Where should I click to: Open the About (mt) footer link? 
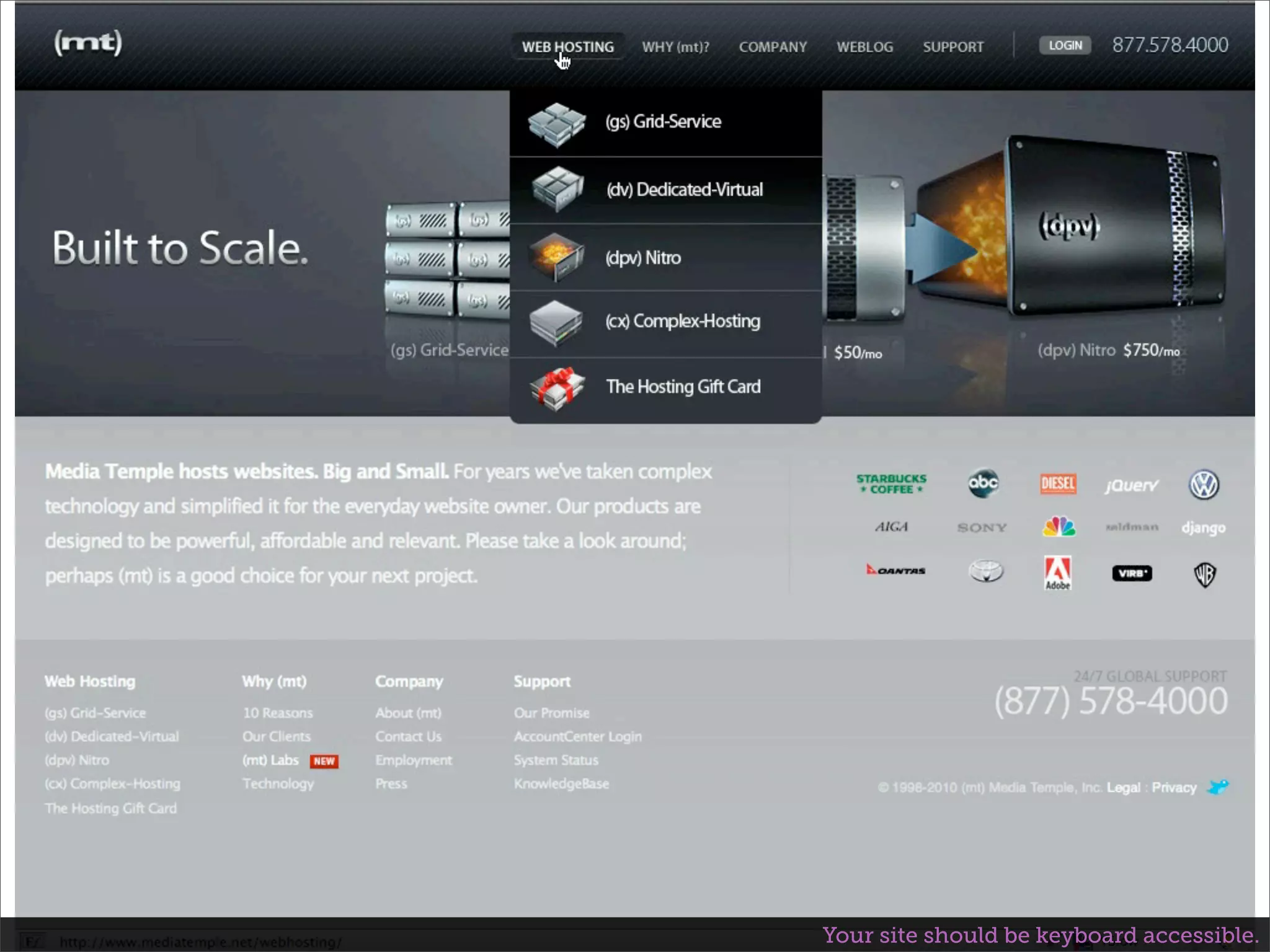click(x=408, y=713)
